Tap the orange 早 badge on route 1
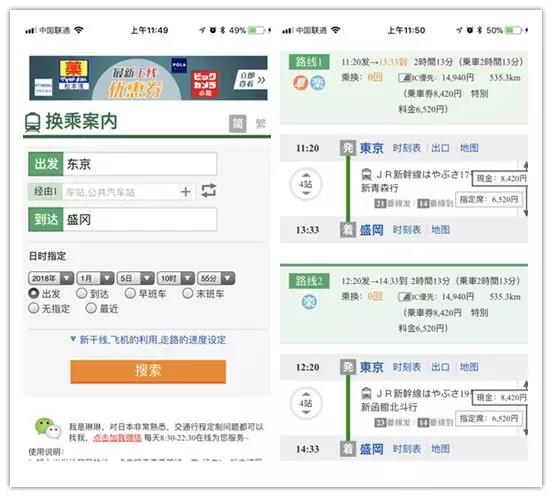552x497 pixels. tap(300, 83)
